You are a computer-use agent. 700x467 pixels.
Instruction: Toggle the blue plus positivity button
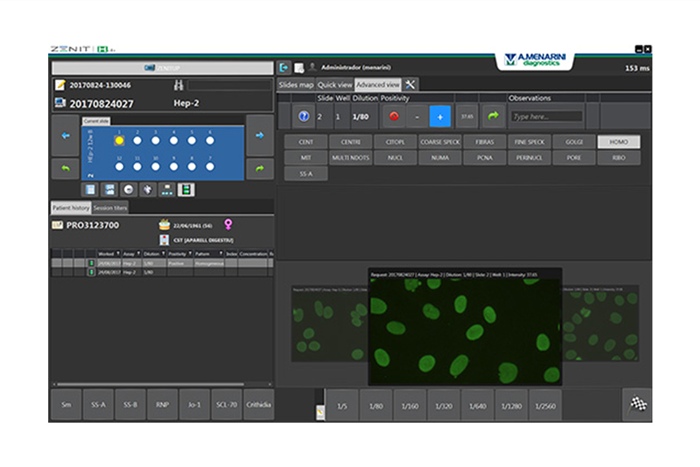[x=440, y=116]
